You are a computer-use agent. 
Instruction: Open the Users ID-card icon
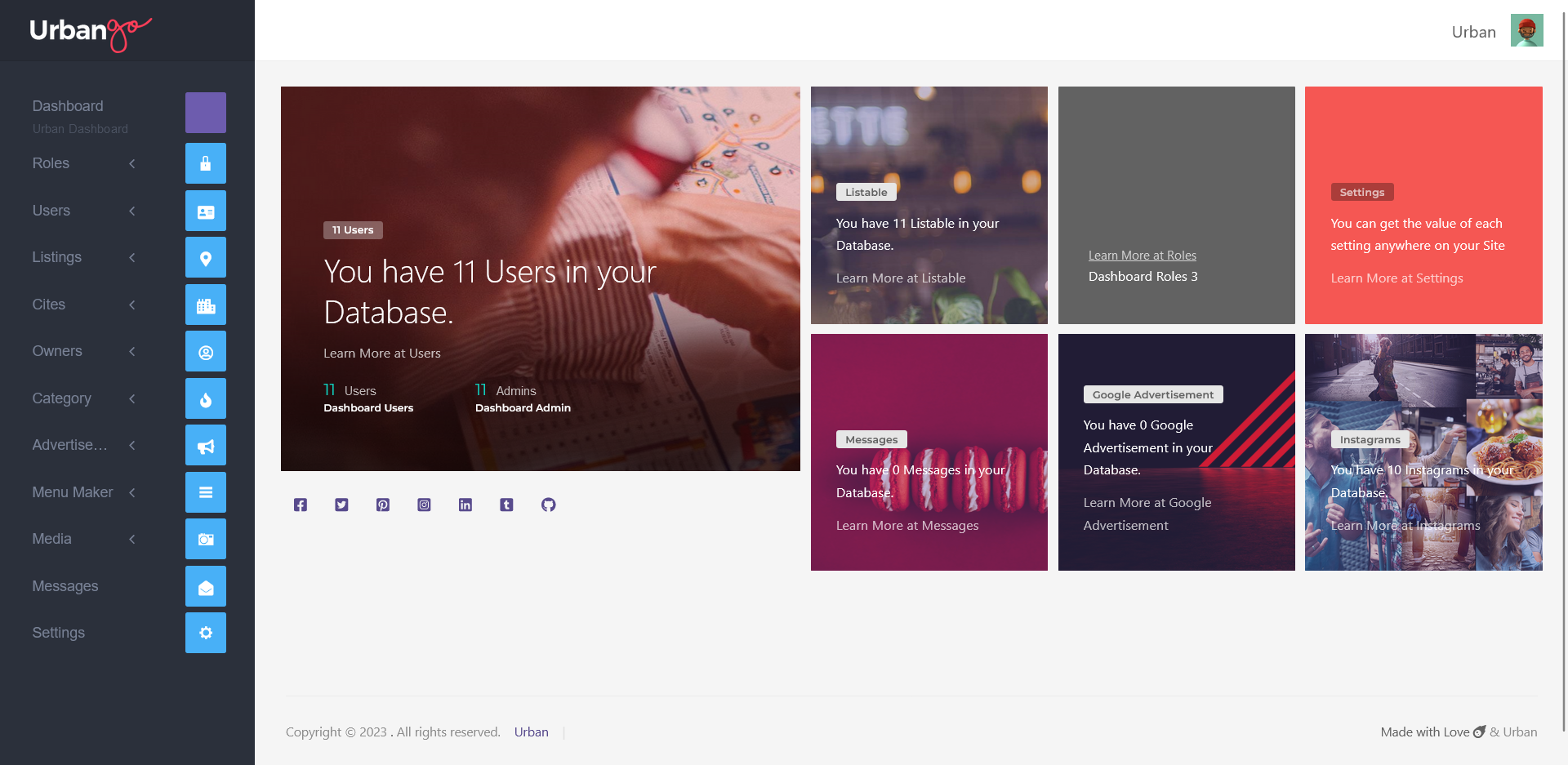(205, 211)
